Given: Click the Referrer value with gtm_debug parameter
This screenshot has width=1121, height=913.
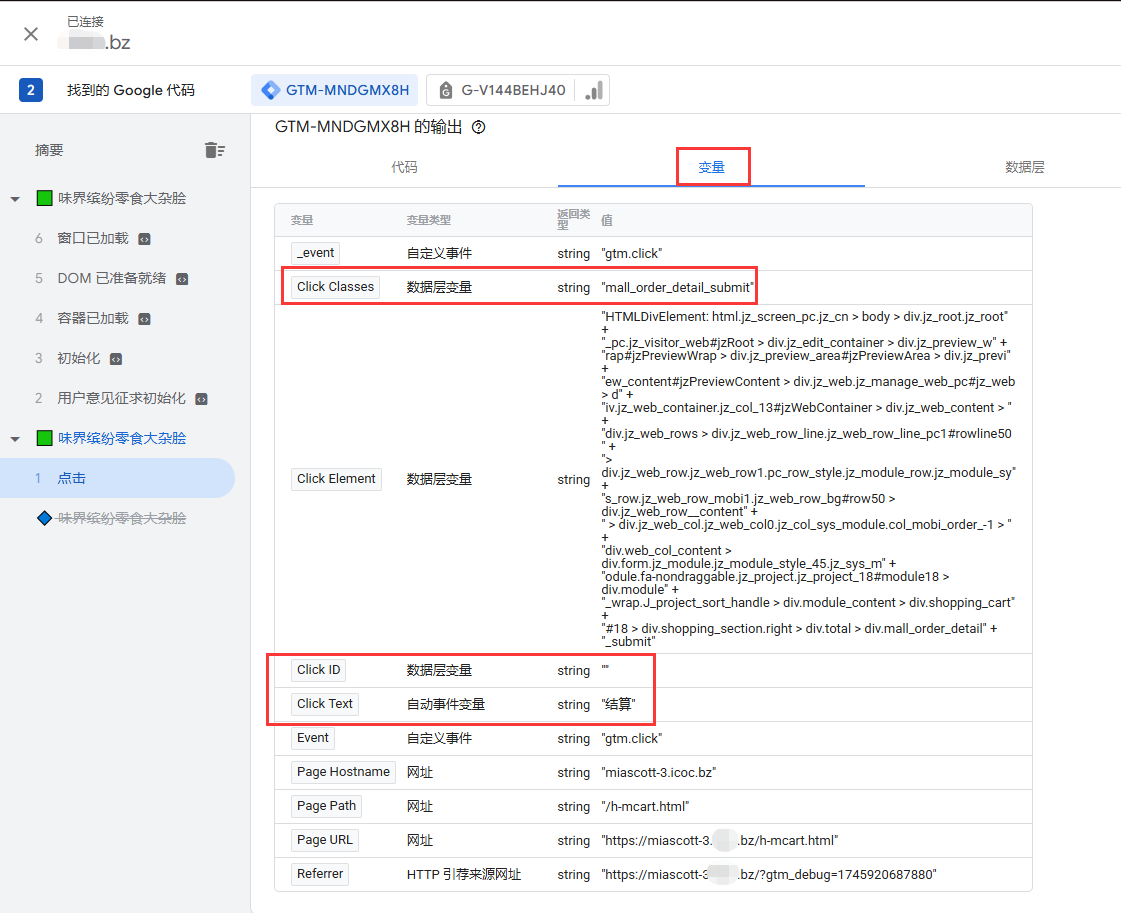Looking at the screenshot, I should pos(769,874).
